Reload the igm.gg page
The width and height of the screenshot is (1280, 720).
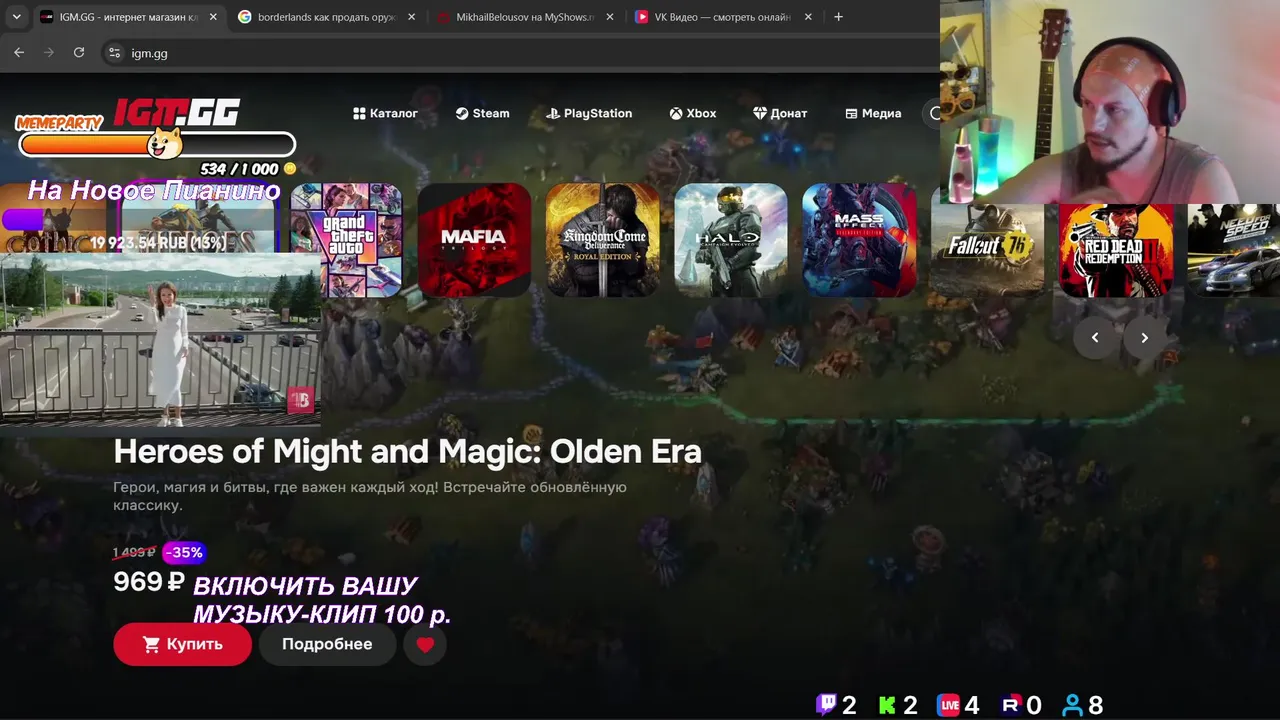[x=79, y=53]
